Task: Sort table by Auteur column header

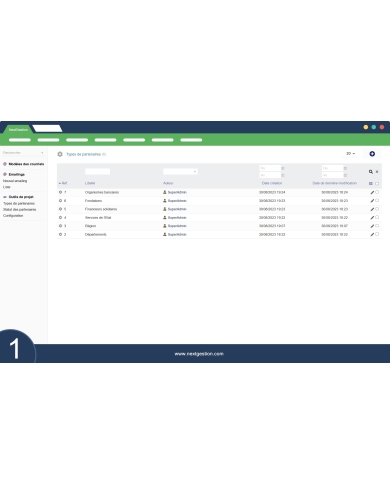Action: 168,183
